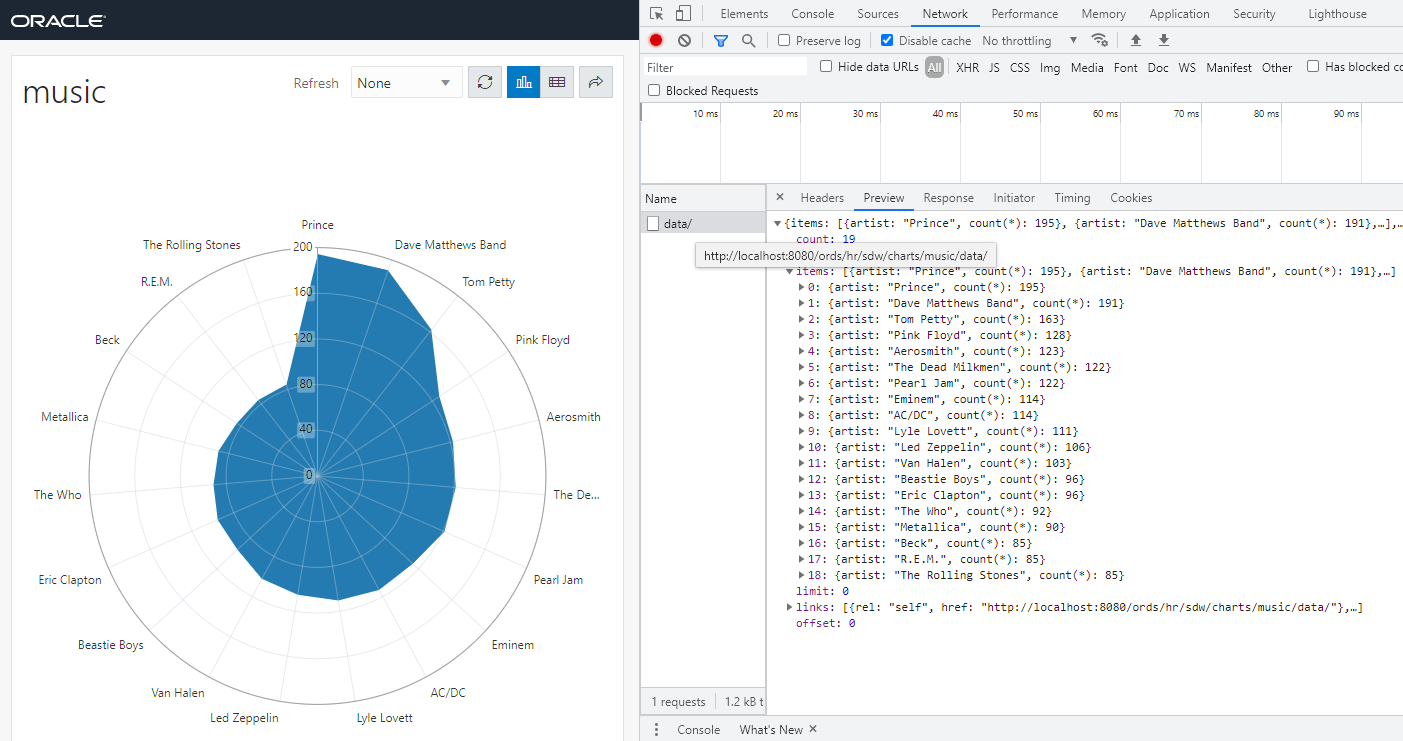1403x741 pixels.
Task: Click the Dave Matthews Band chart label
Action: 450,244
